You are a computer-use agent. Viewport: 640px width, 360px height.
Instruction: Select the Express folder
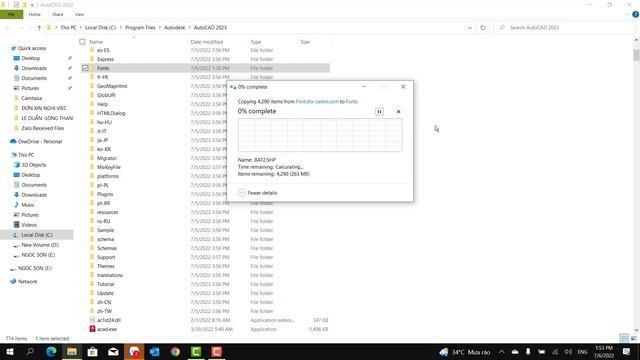pyautogui.click(x=105, y=59)
